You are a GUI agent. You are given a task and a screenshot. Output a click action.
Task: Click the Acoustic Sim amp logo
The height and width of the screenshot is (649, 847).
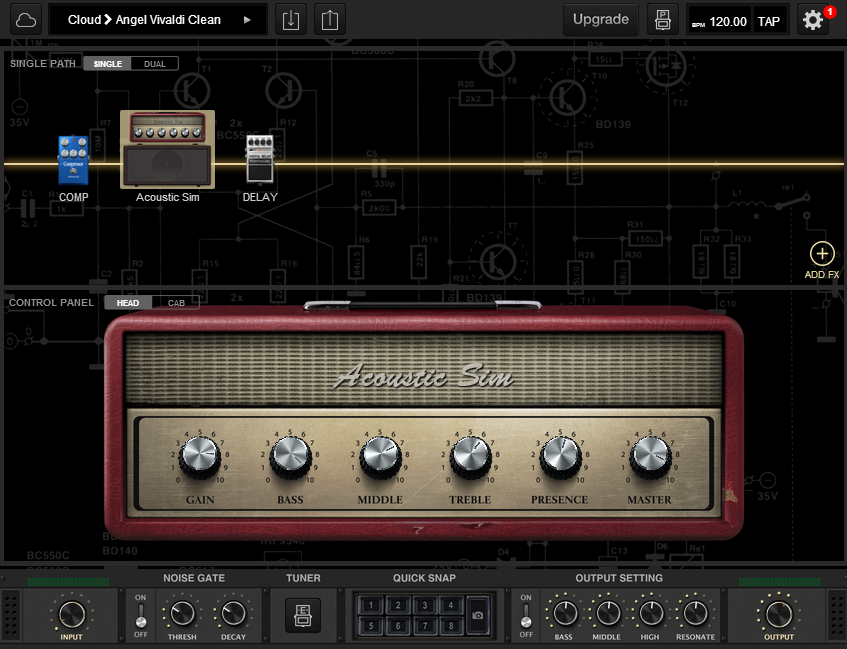[424, 376]
